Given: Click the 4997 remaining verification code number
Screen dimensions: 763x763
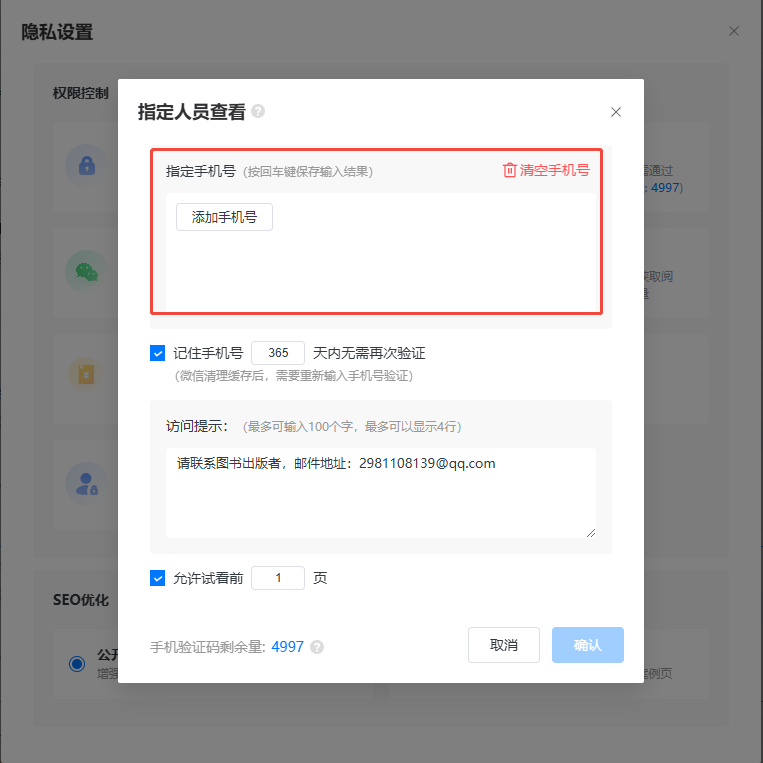Looking at the screenshot, I should click(x=287, y=647).
